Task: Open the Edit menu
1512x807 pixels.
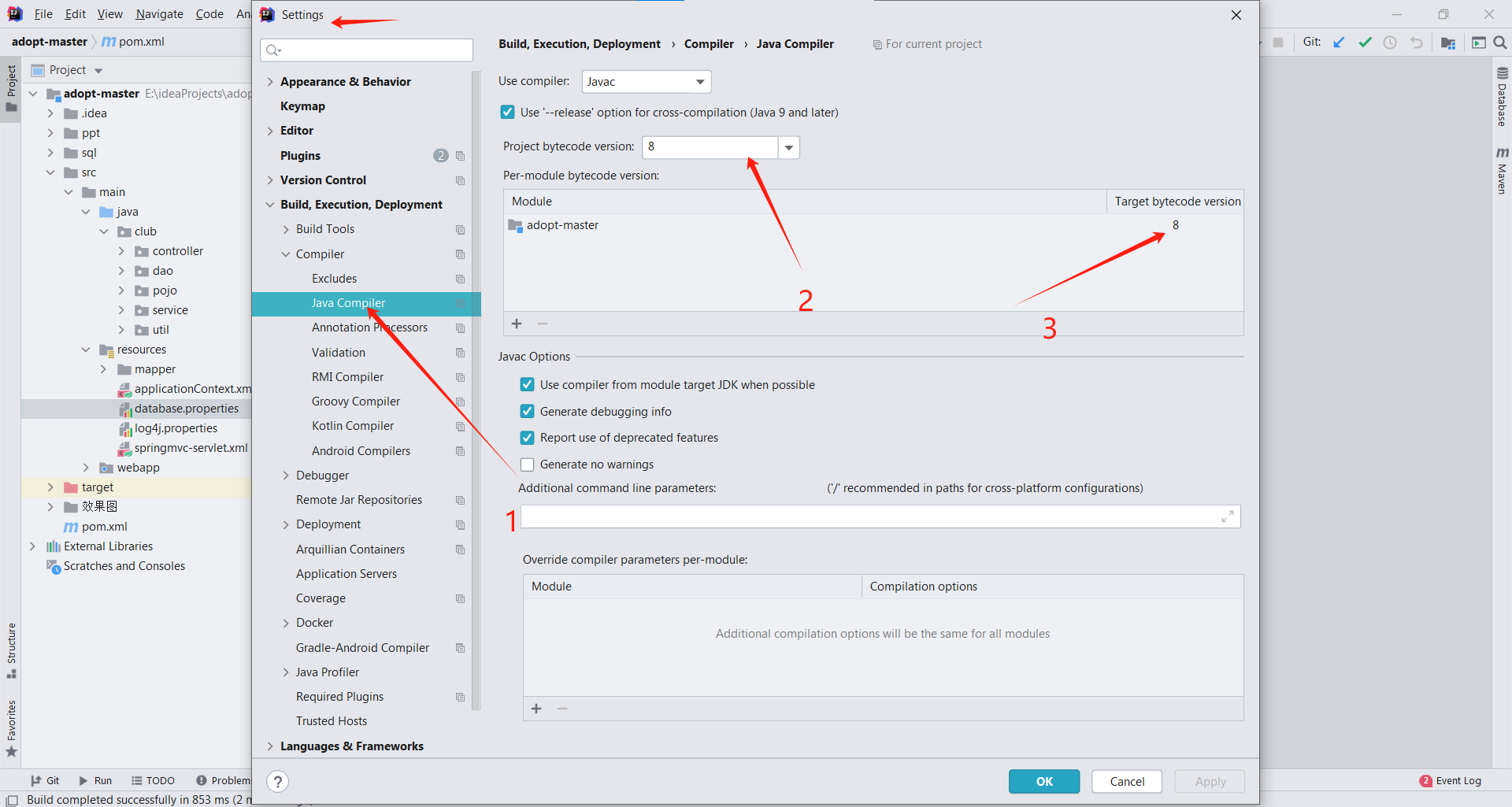Action: pyautogui.click(x=76, y=14)
